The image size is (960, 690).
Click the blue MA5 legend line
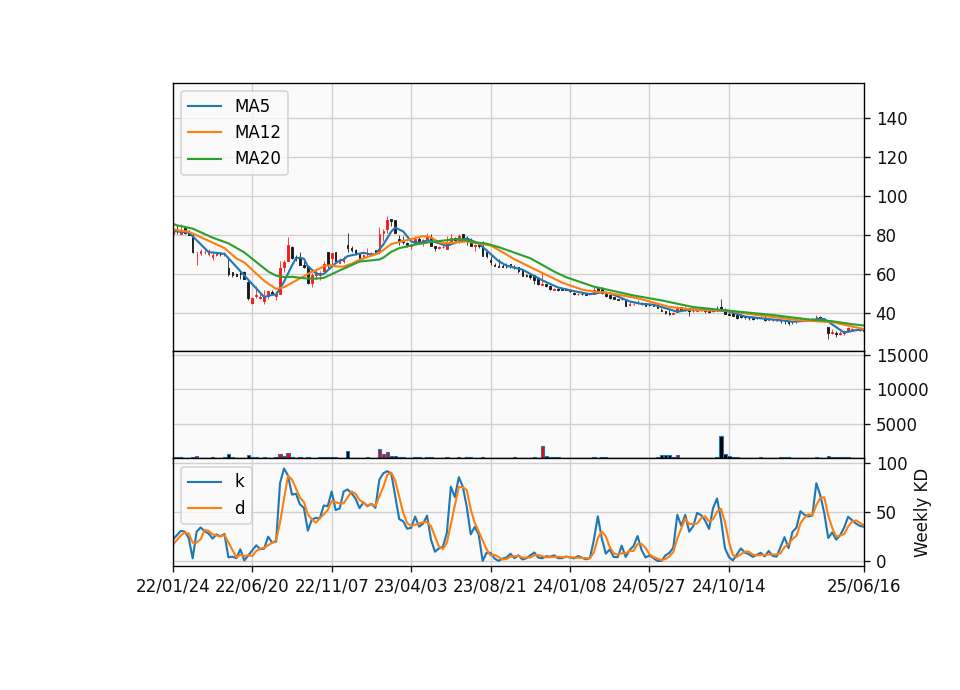[204, 106]
